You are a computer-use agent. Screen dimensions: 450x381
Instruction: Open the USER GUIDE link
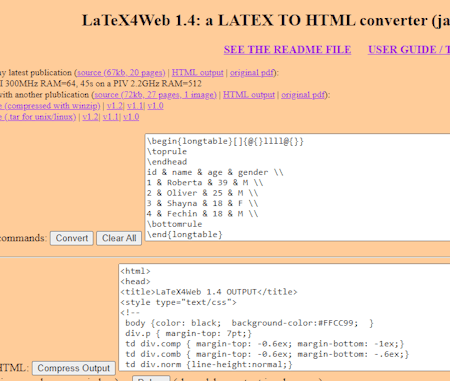click(x=409, y=50)
